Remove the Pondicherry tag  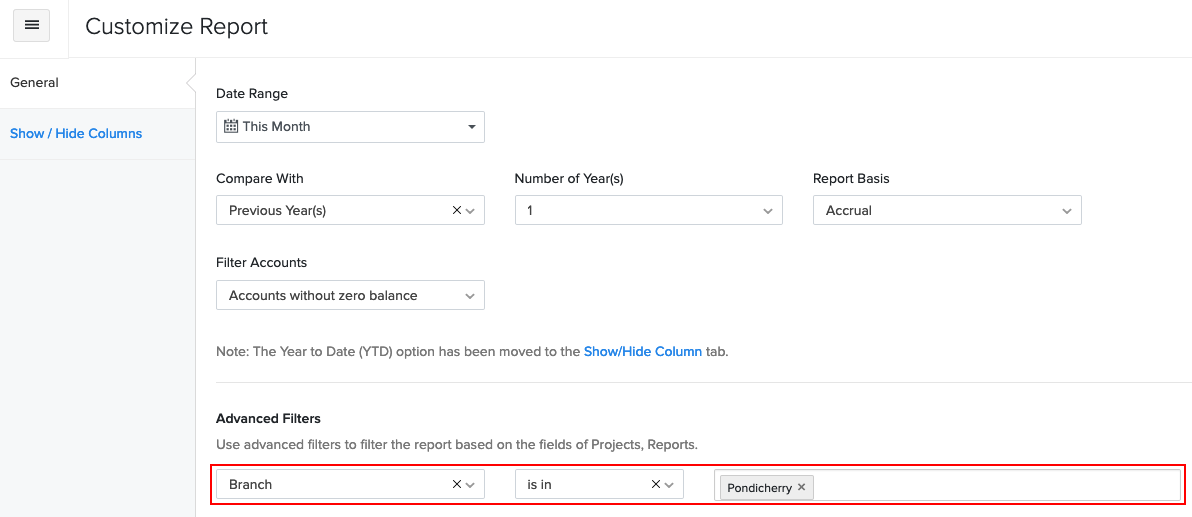(x=802, y=488)
